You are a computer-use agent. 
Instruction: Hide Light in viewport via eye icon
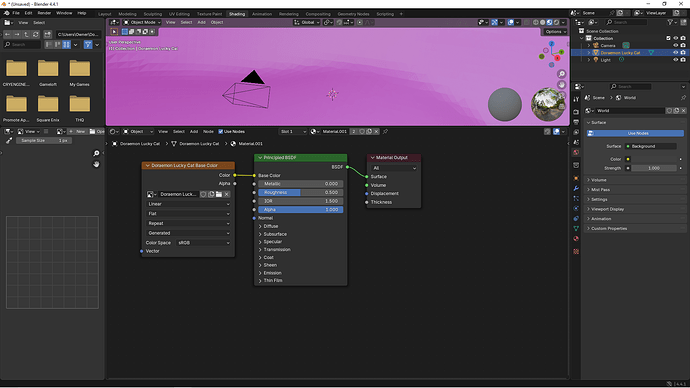point(675,60)
